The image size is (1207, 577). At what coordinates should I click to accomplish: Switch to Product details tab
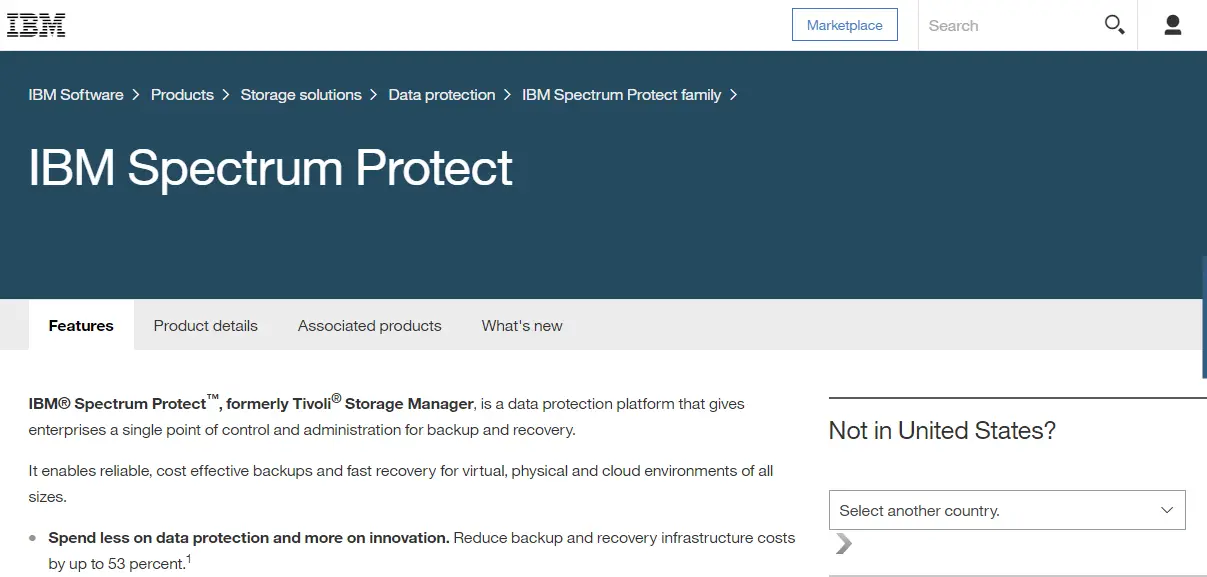(206, 326)
